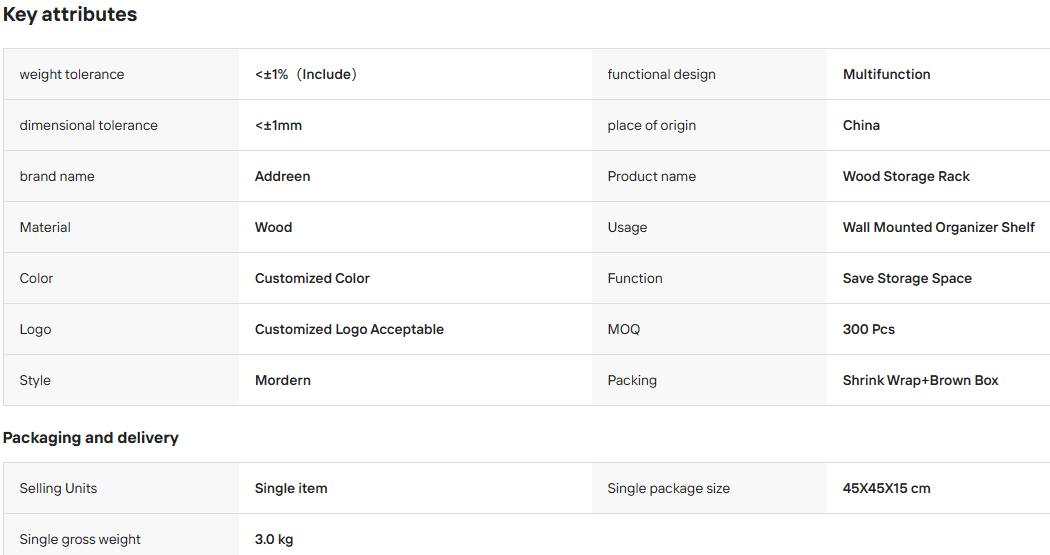This screenshot has width=1050, height=555.
Task: Select the Multifunction value cell
Action: tap(938, 74)
